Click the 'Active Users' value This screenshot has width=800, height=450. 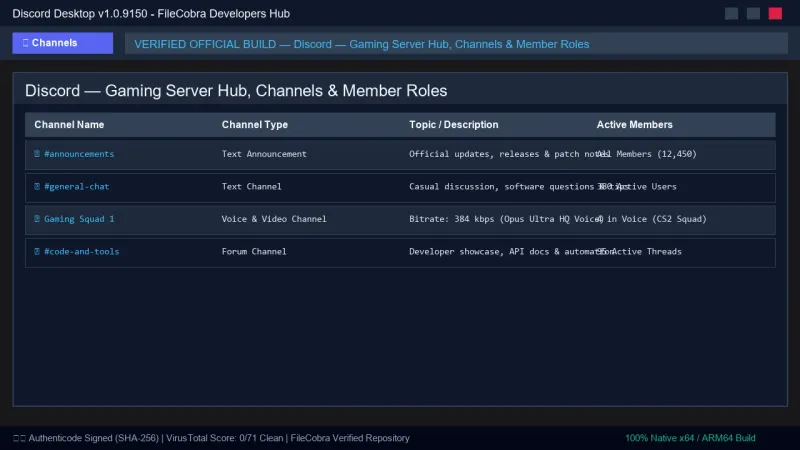(645, 186)
